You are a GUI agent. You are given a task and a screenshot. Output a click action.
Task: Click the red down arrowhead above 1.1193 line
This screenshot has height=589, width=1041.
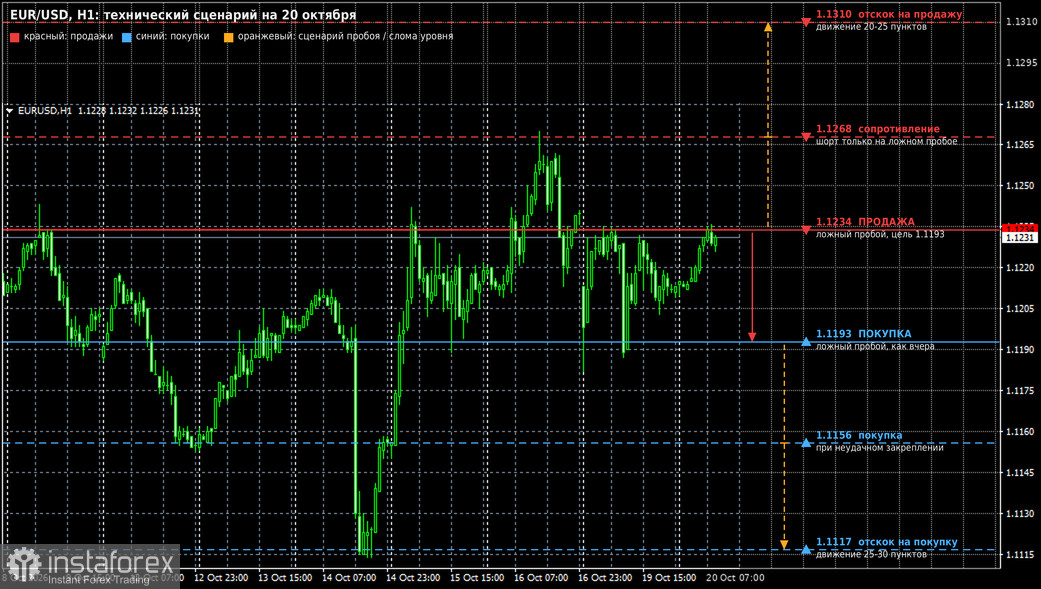tap(752, 337)
